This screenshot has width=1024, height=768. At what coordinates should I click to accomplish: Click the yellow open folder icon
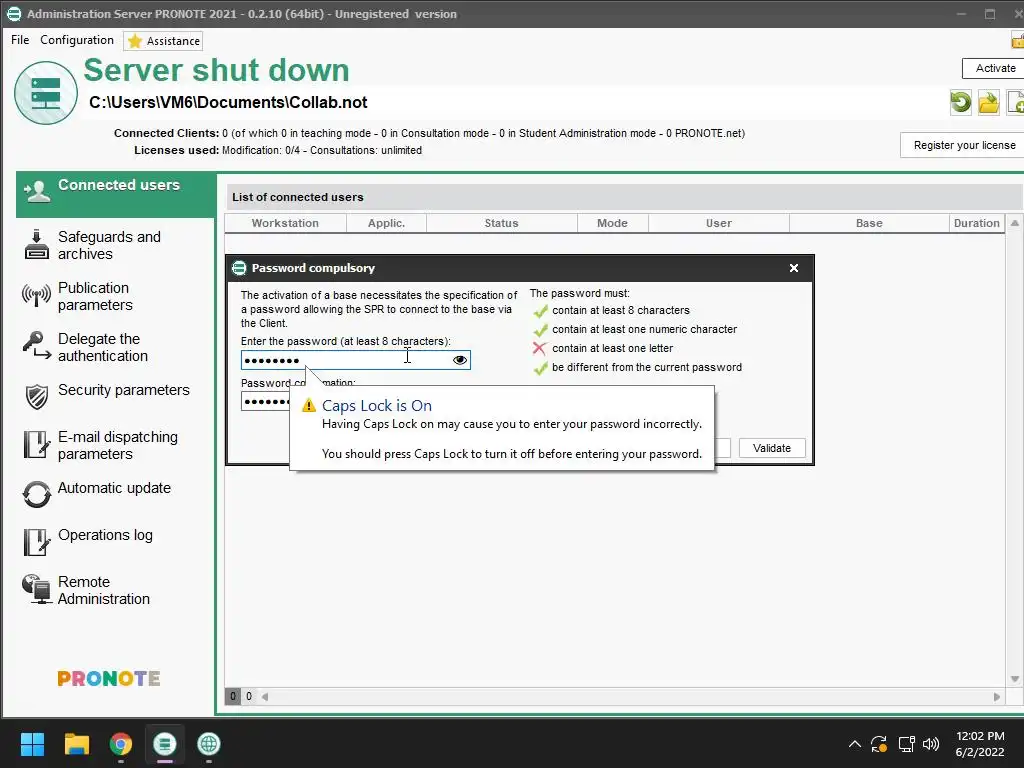[988, 103]
